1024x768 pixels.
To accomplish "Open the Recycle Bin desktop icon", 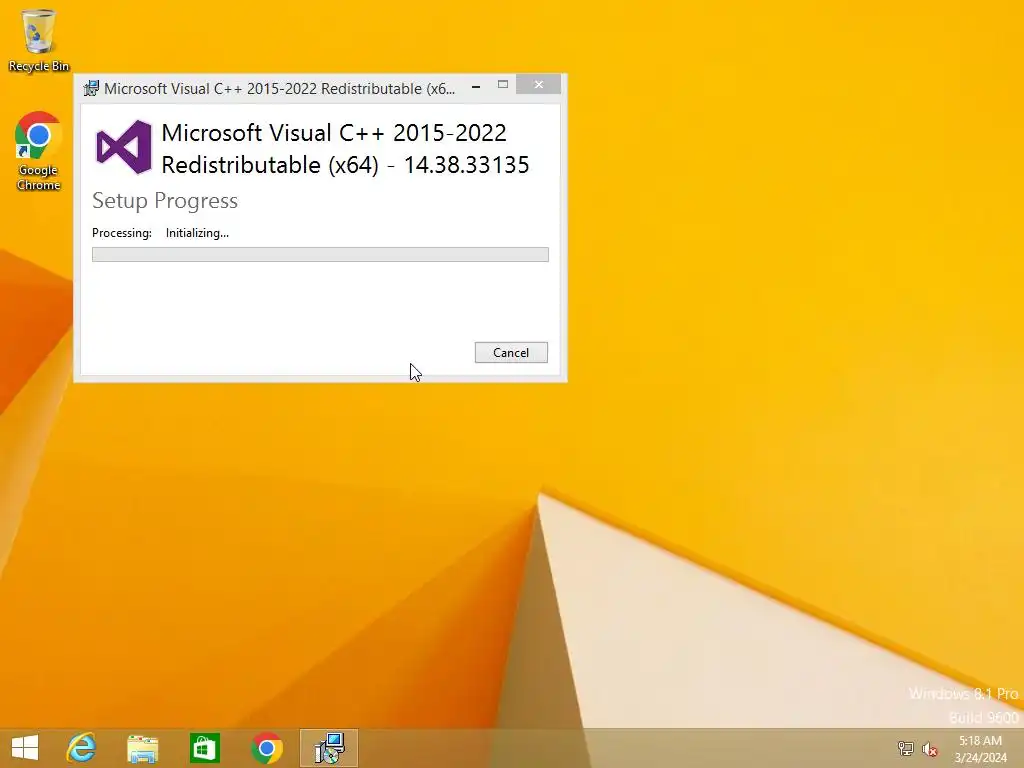I will tap(39, 40).
